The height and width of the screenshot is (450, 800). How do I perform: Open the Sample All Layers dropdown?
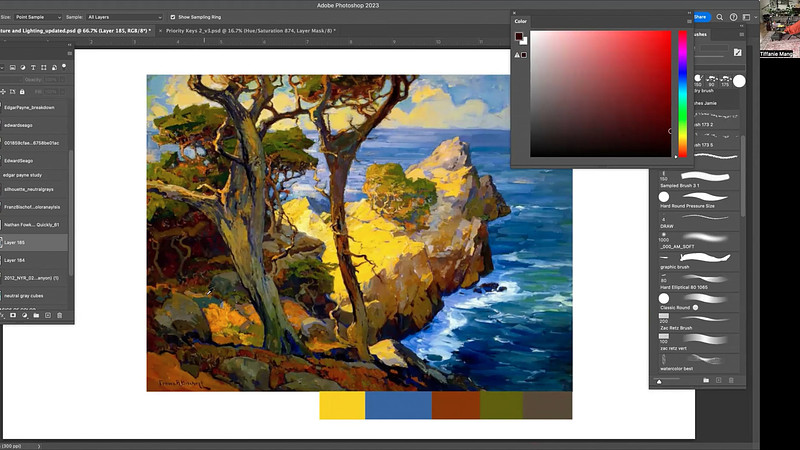(x=124, y=17)
